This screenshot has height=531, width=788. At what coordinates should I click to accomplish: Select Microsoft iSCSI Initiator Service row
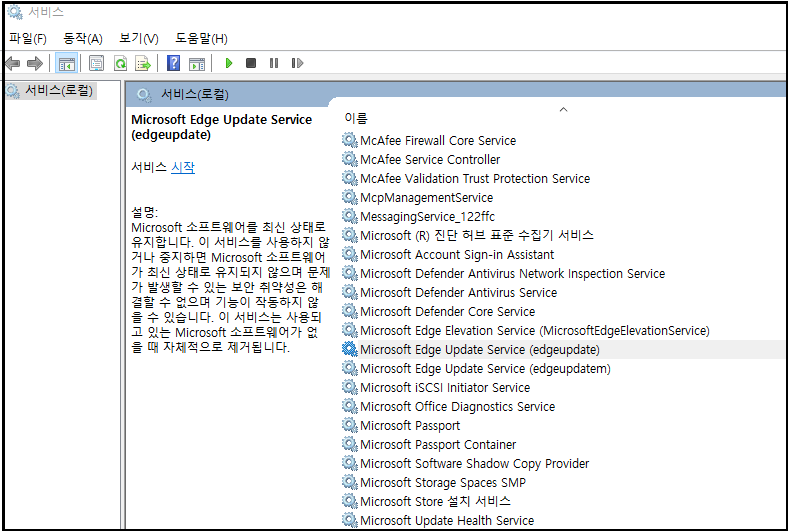(445, 388)
